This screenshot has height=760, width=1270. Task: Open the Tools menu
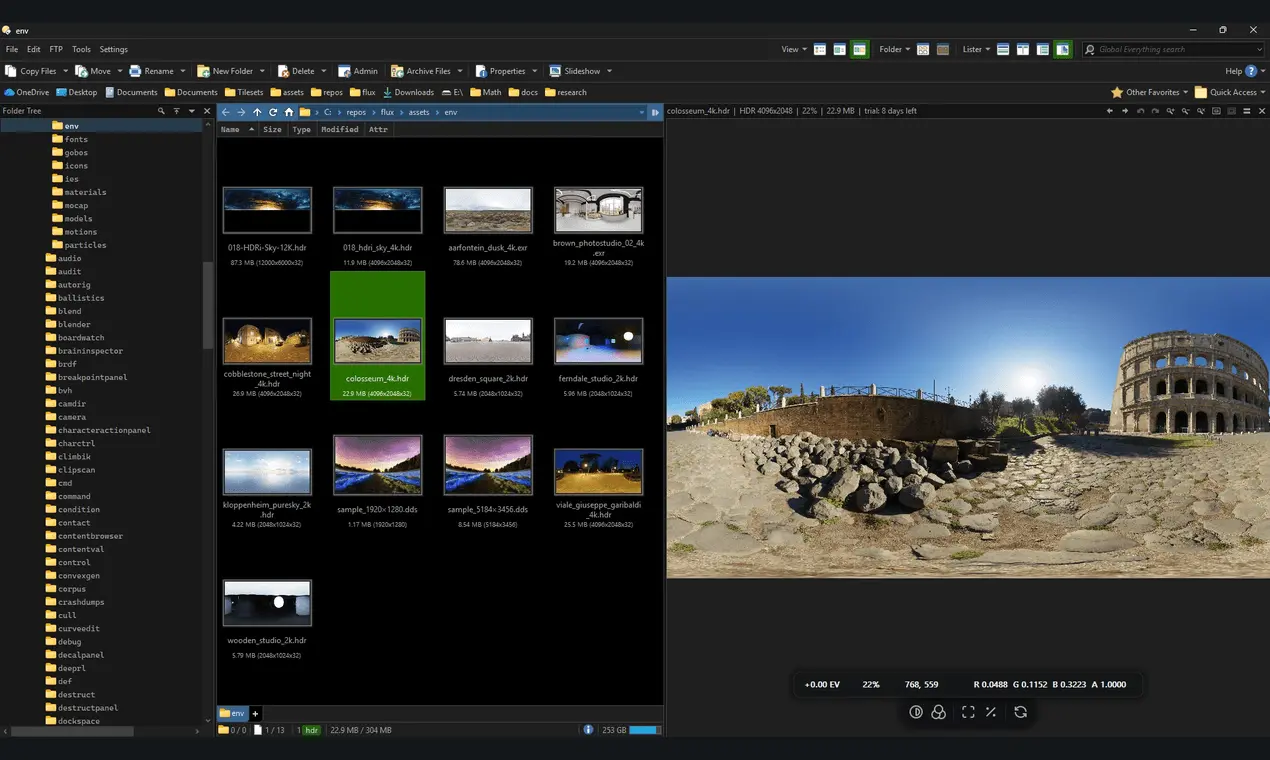[x=81, y=49]
